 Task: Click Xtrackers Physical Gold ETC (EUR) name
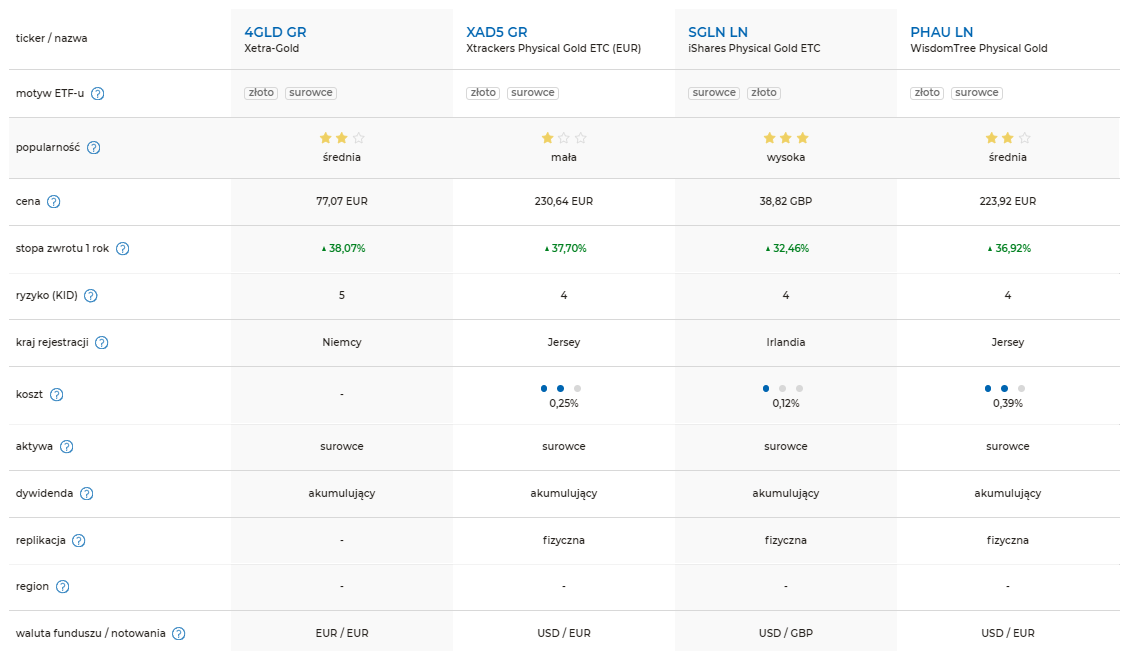553,49
